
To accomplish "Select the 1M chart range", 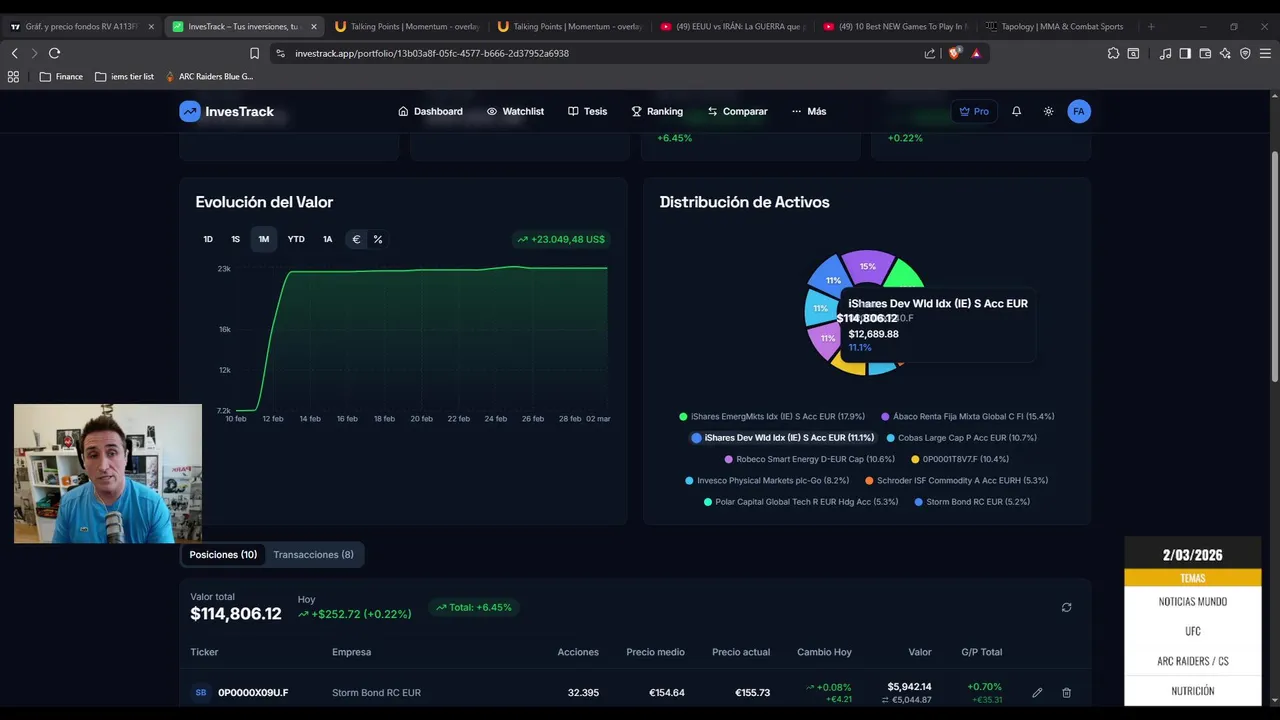I will pyautogui.click(x=263, y=239).
